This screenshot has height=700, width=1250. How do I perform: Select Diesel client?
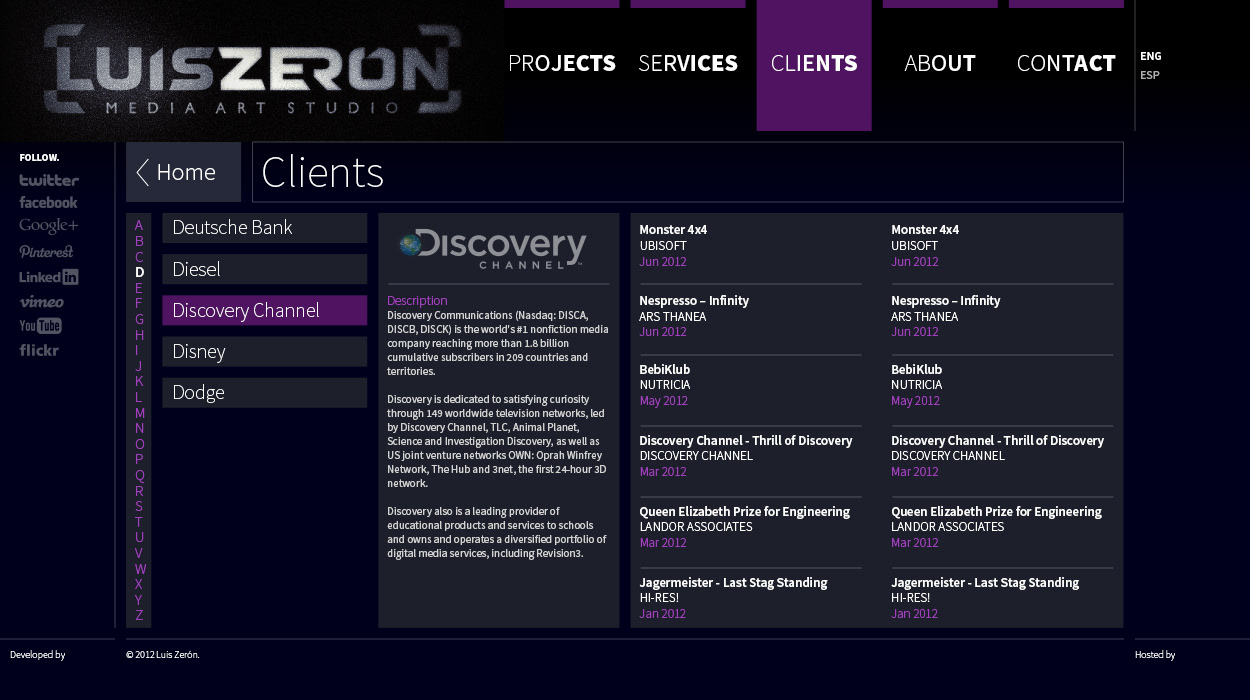[265, 269]
